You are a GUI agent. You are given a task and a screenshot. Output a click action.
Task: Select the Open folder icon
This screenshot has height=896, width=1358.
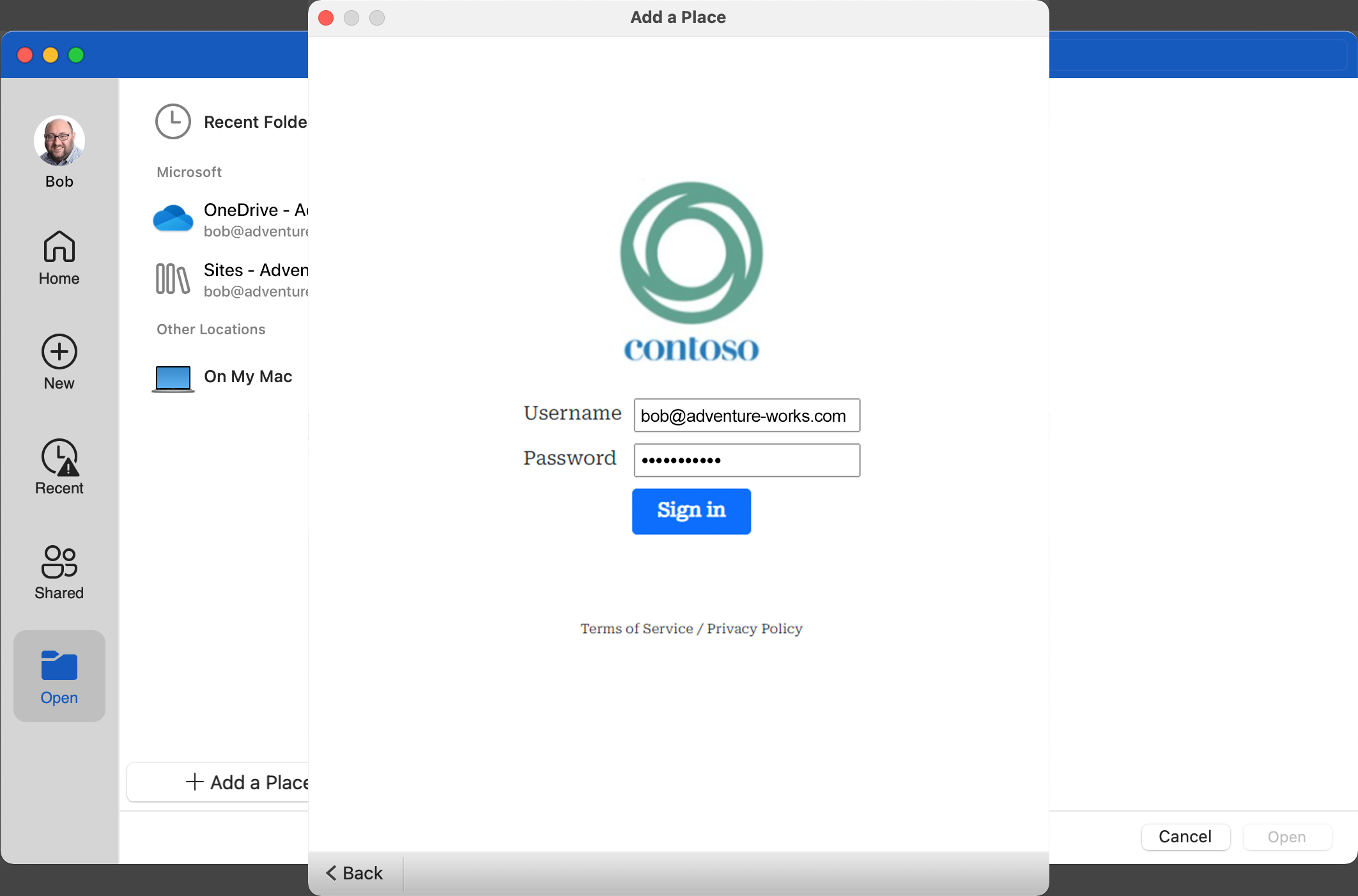[59, 667]
